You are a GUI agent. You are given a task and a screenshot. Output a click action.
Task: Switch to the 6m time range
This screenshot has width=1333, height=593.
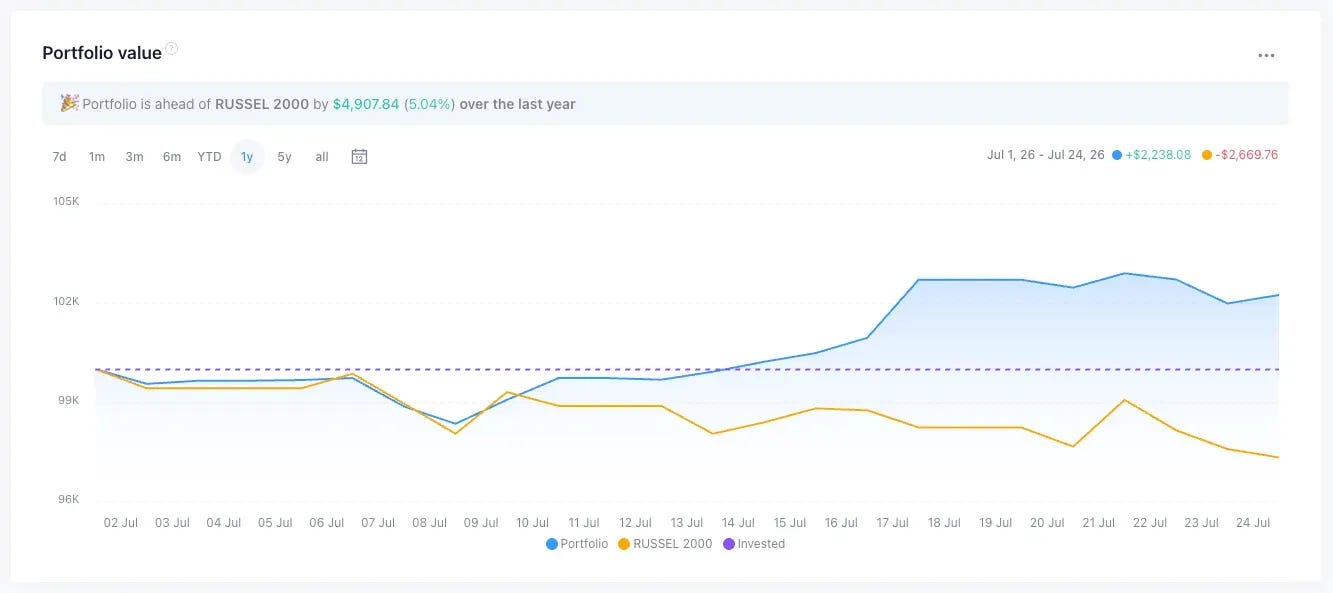coord(172,157)
